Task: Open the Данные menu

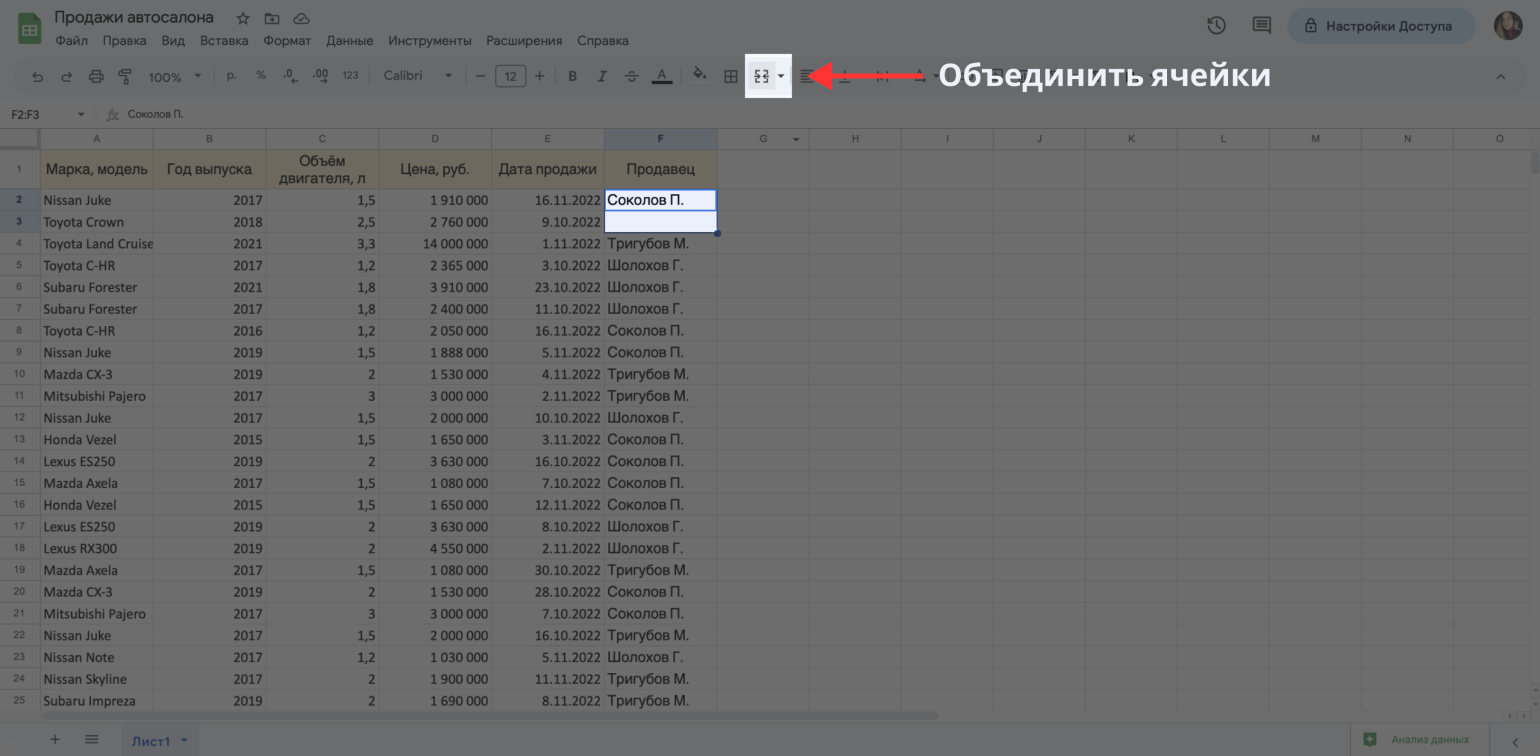Action: [349, 41]
